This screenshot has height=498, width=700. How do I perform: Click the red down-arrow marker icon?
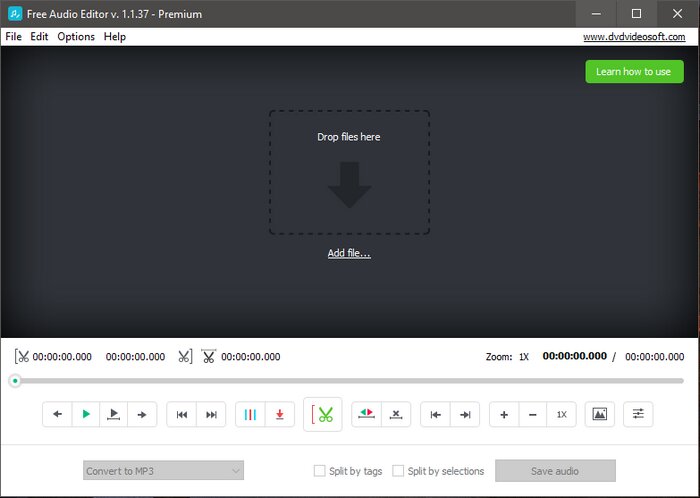tap(280, 414)
